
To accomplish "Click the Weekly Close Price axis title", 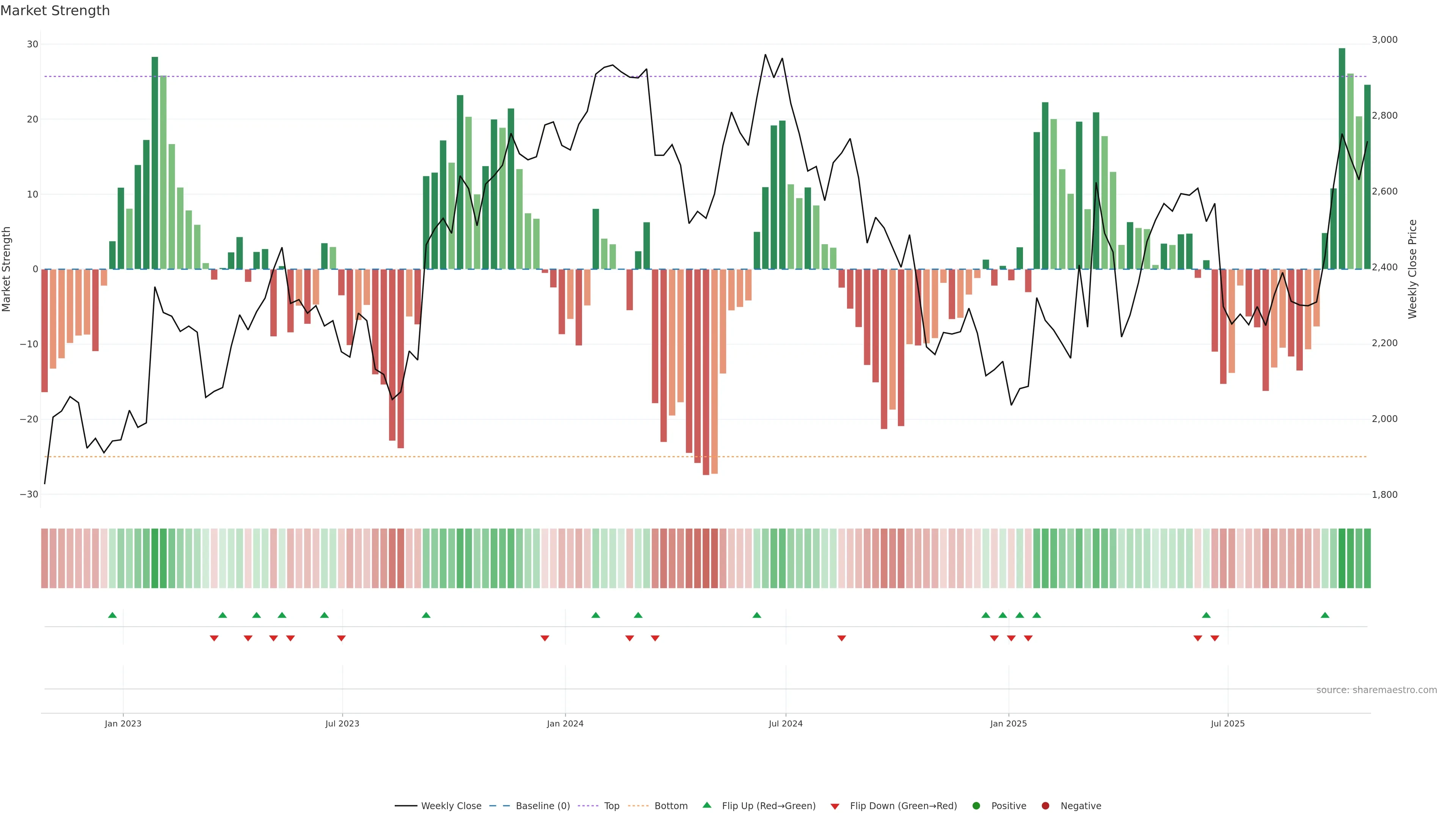I will 1412,269.
